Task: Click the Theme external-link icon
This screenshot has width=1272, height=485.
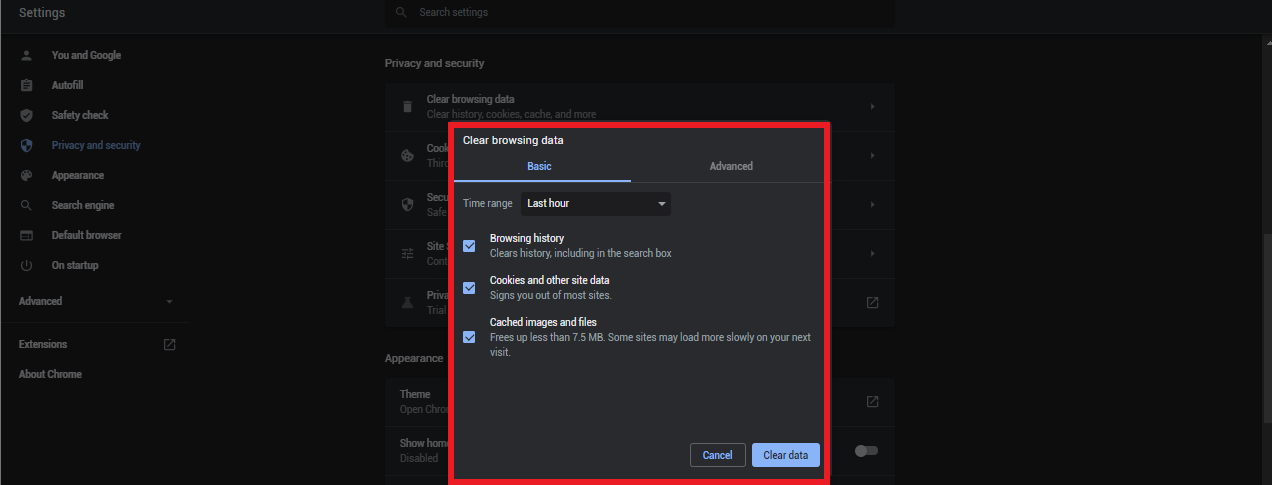Action: coord(872,401)
